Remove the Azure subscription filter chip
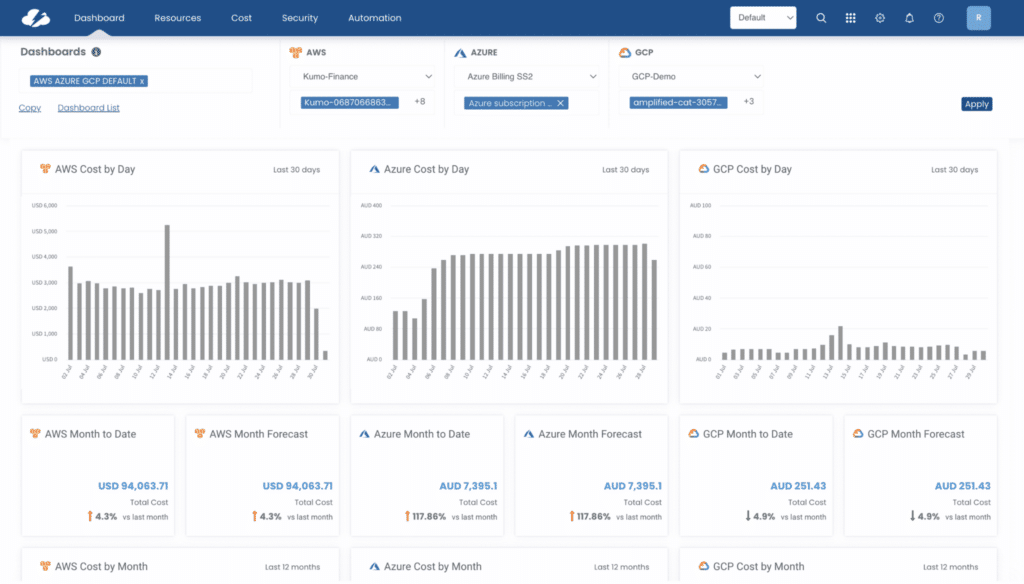This screenshot has height=584, width=1024. (561, 101)
